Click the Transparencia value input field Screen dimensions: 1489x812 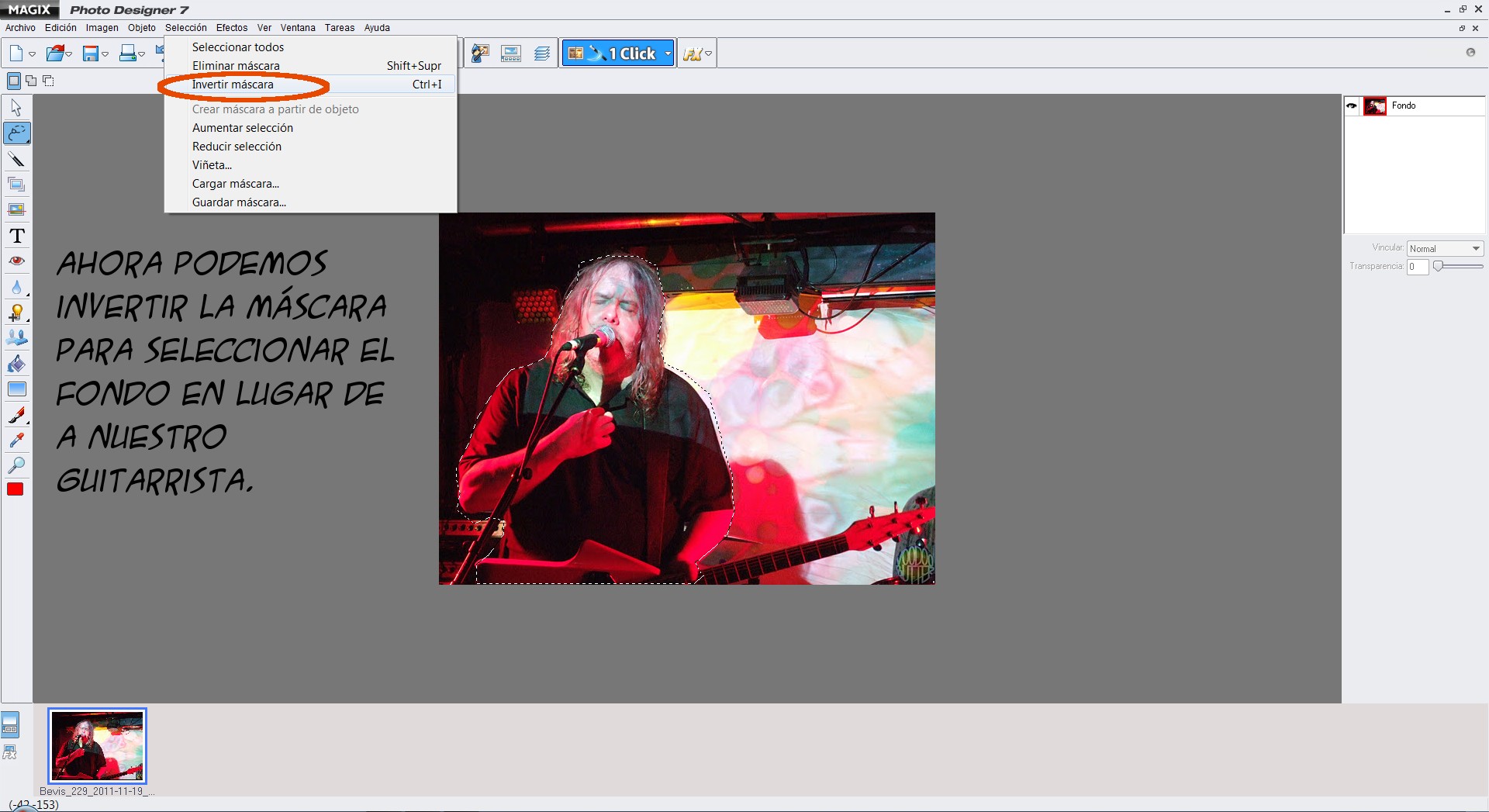(1418, 267)
